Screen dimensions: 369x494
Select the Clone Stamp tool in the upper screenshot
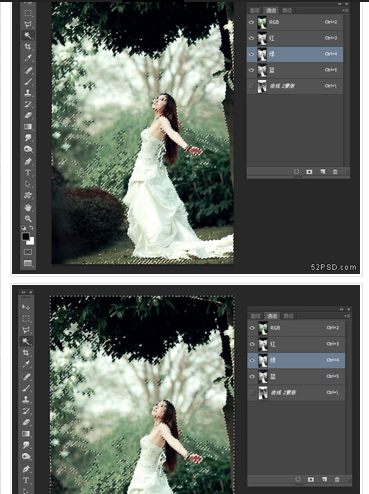[28, 93]
